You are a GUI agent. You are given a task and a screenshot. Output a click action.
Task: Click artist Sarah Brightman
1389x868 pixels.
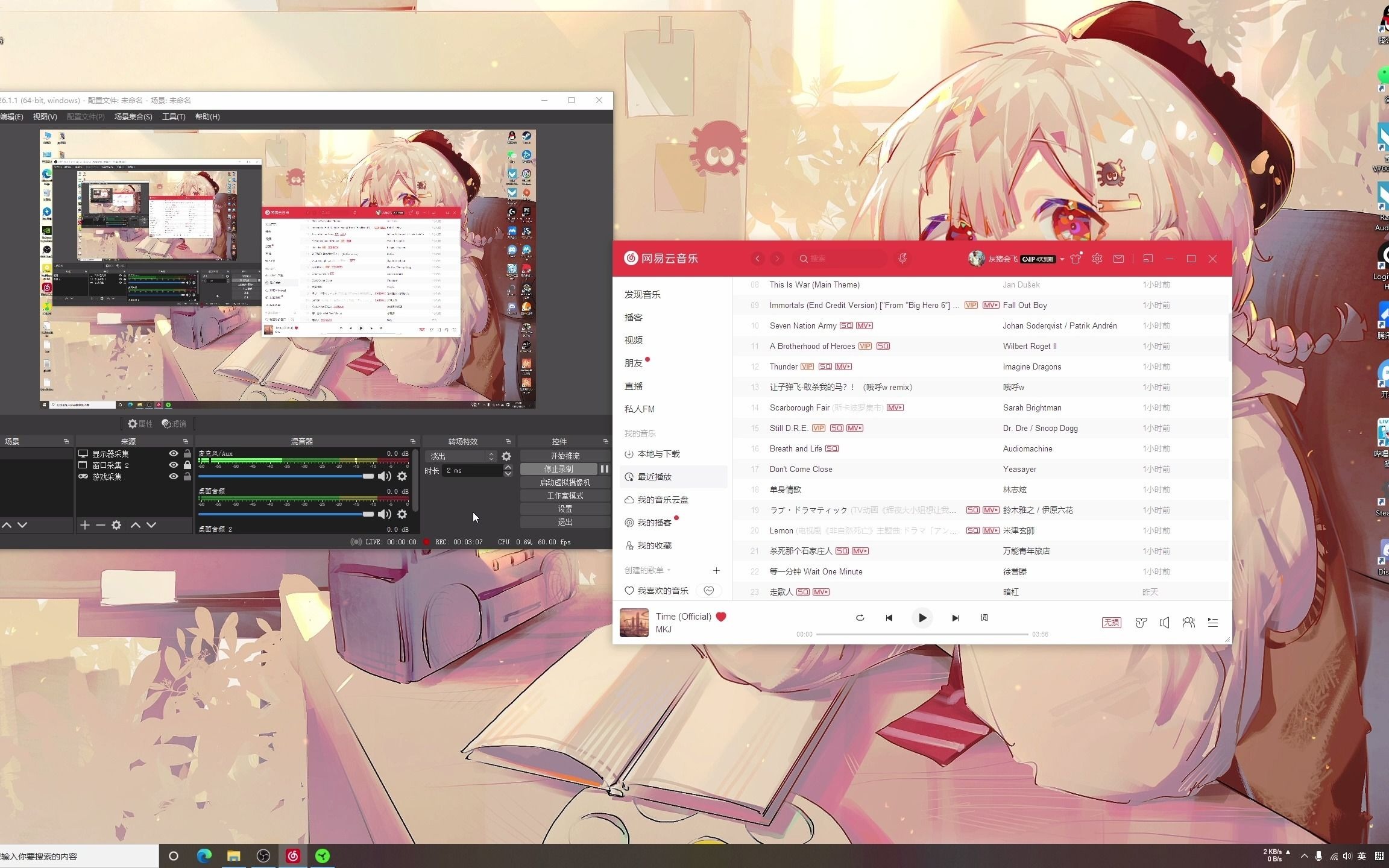coord(1032,407)
